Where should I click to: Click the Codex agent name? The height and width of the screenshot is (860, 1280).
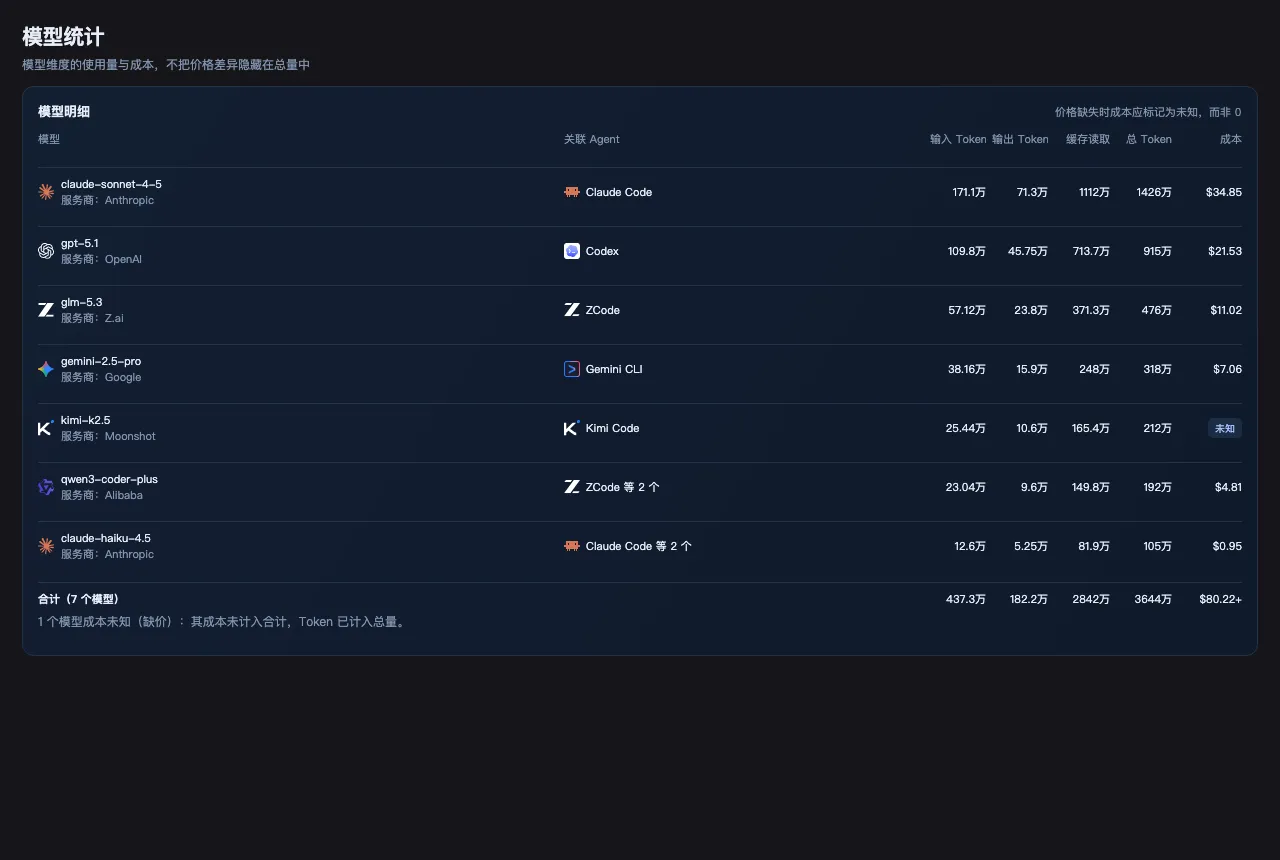tap(602, 251)
